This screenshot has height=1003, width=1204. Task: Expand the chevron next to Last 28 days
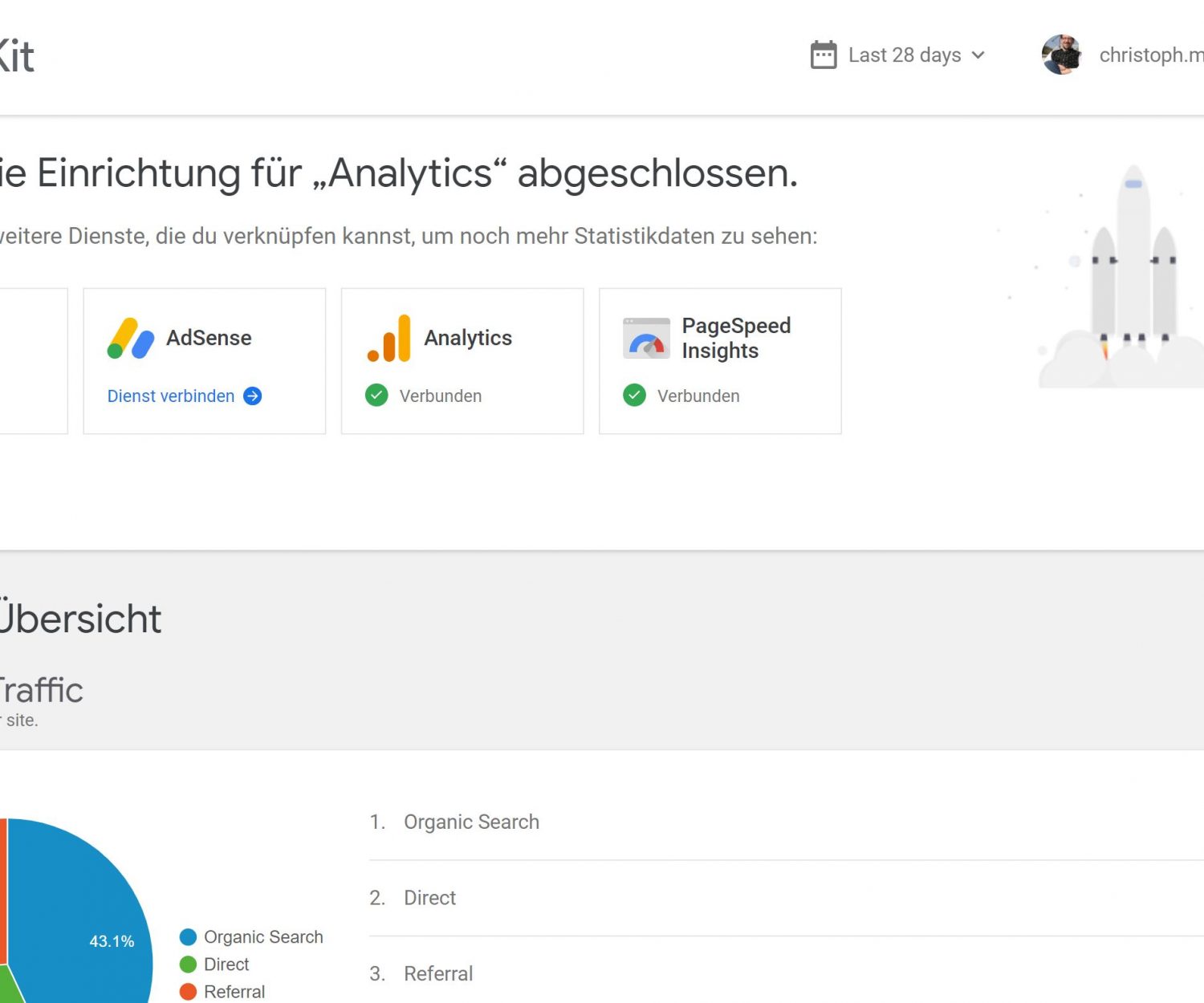click(x=978, y=55)
